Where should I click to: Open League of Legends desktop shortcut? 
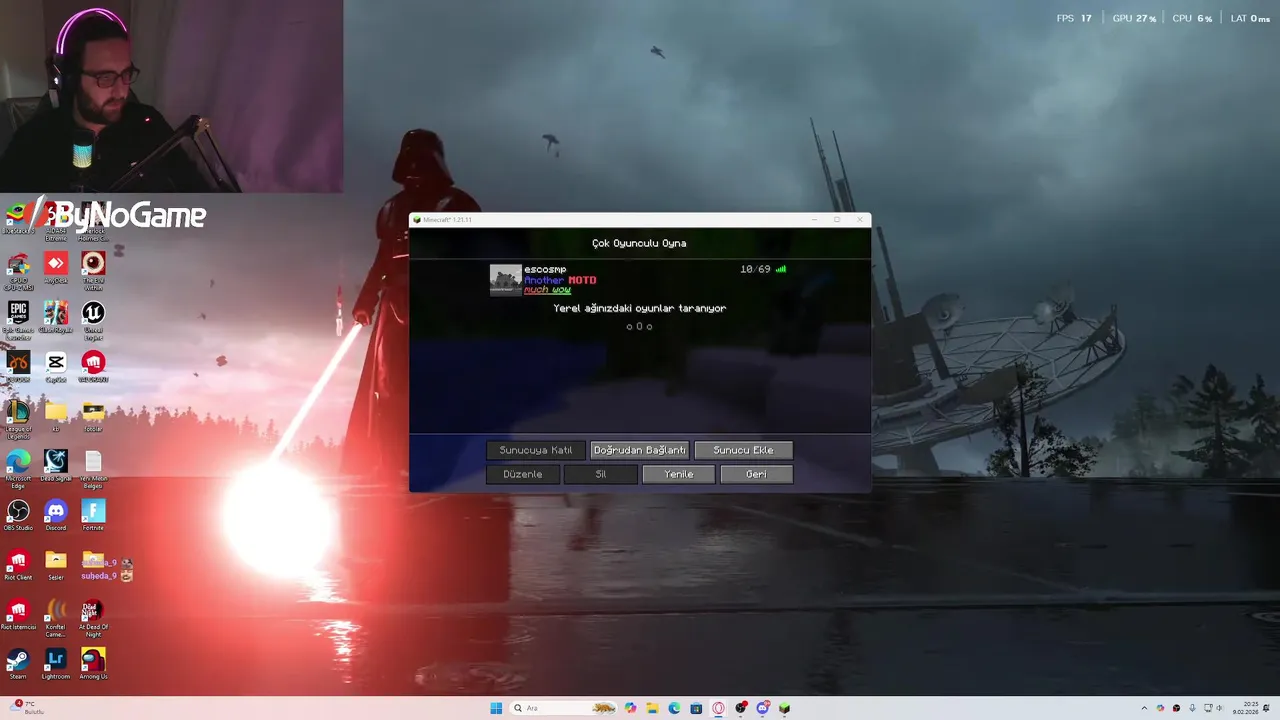[18, 418]
